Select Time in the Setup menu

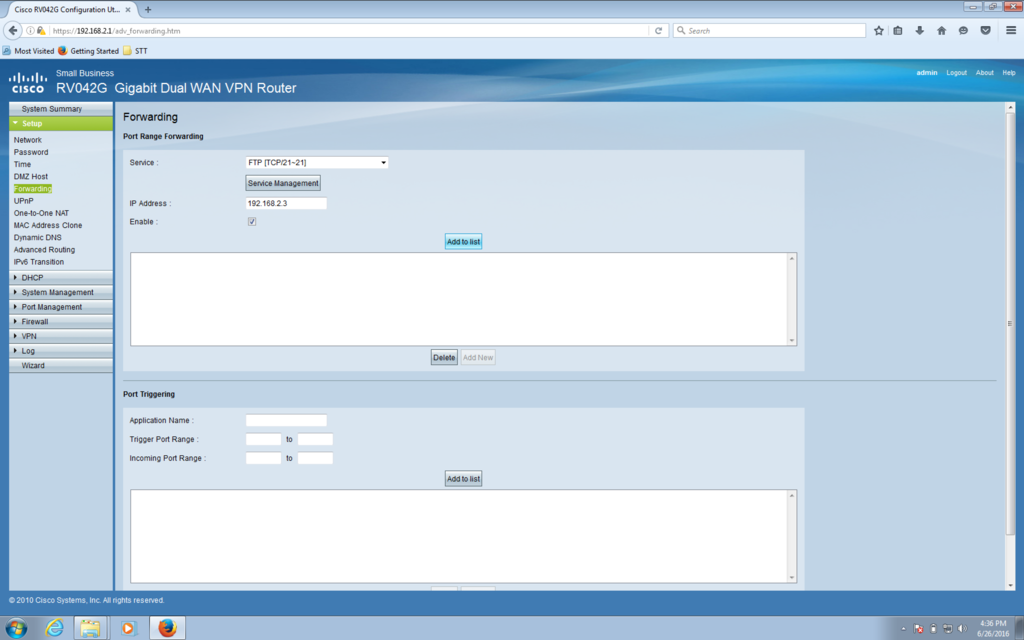pos(22,165)
